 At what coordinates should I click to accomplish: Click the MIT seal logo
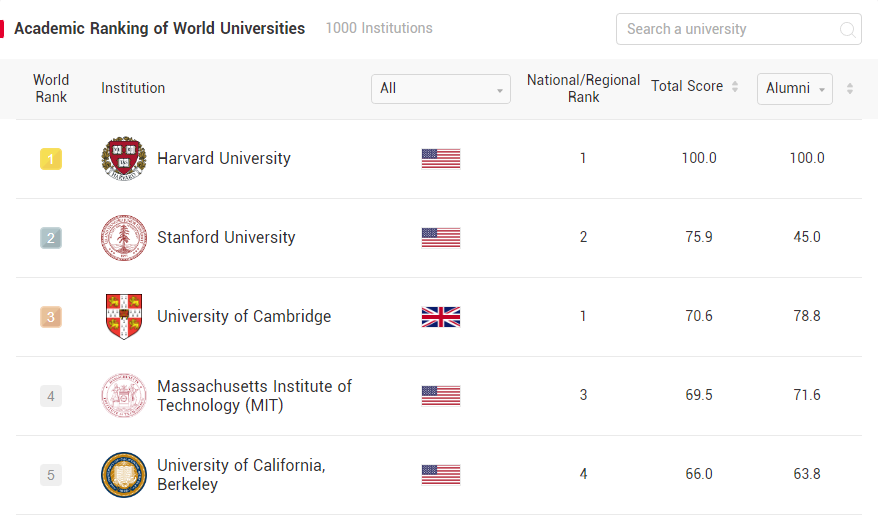[x=124, y=396]
